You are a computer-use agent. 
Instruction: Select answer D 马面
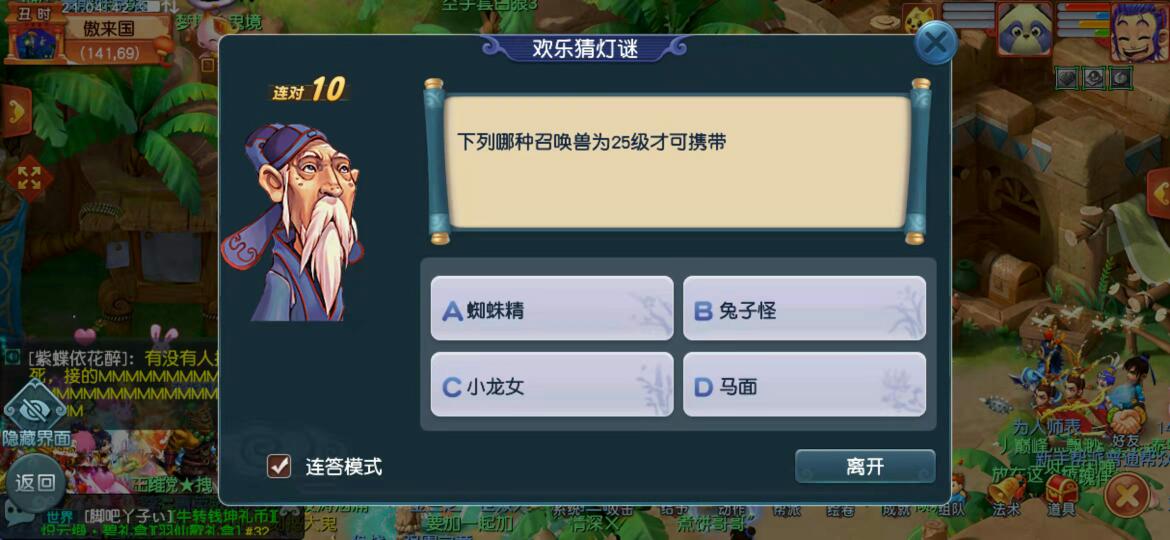[x=804, y=385]
